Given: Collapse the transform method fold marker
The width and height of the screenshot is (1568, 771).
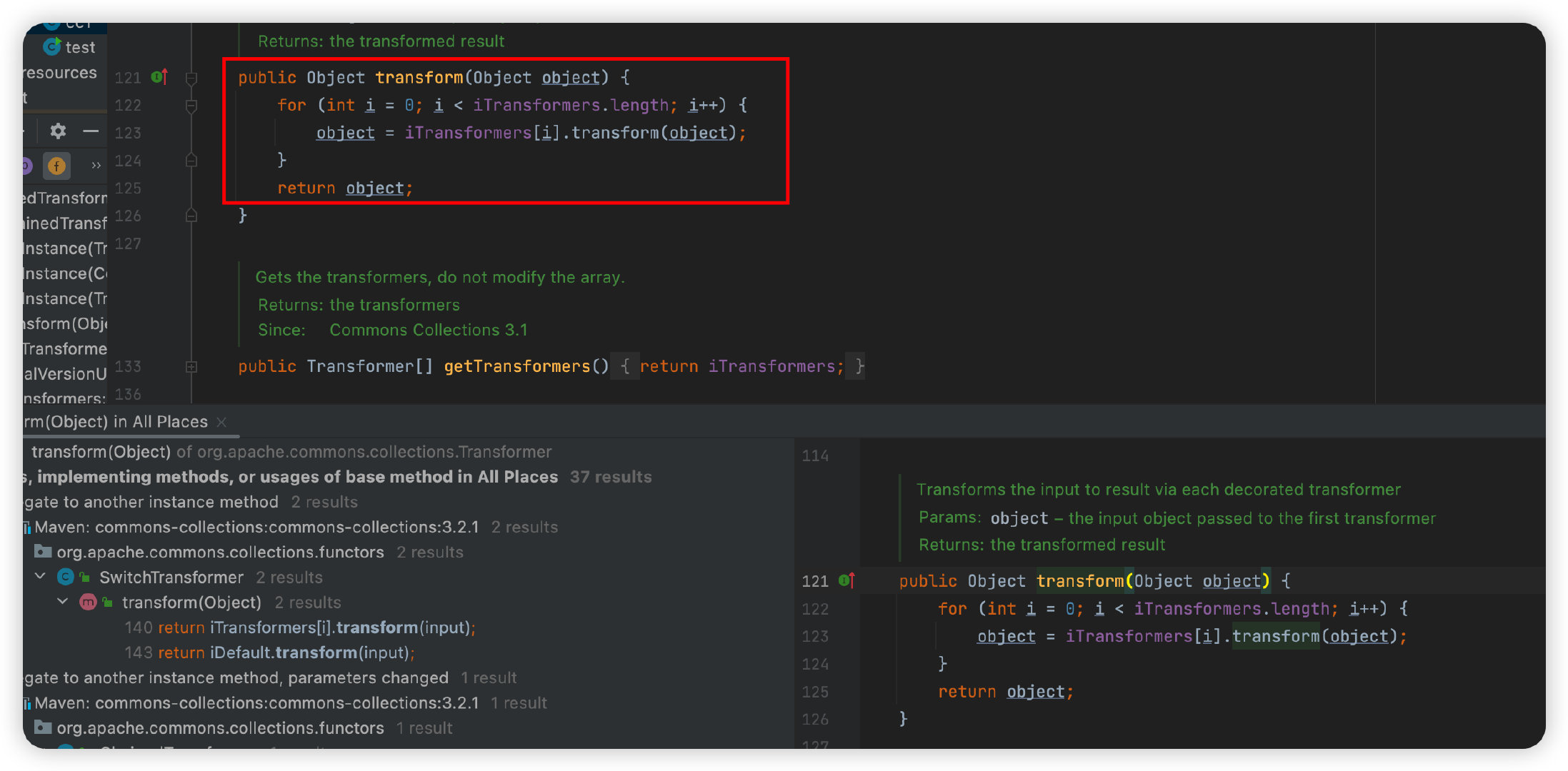Looking at the screenshot, I should pos(191,78).
